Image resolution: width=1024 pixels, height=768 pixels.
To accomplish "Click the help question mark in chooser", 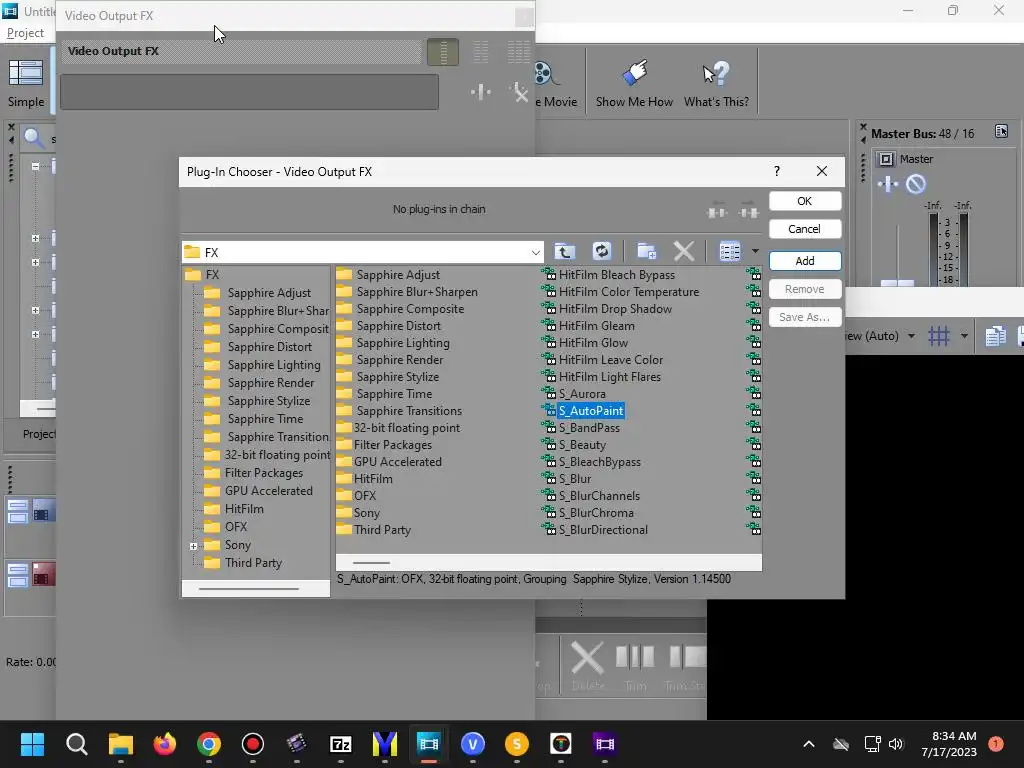I will tap(776, 171).
